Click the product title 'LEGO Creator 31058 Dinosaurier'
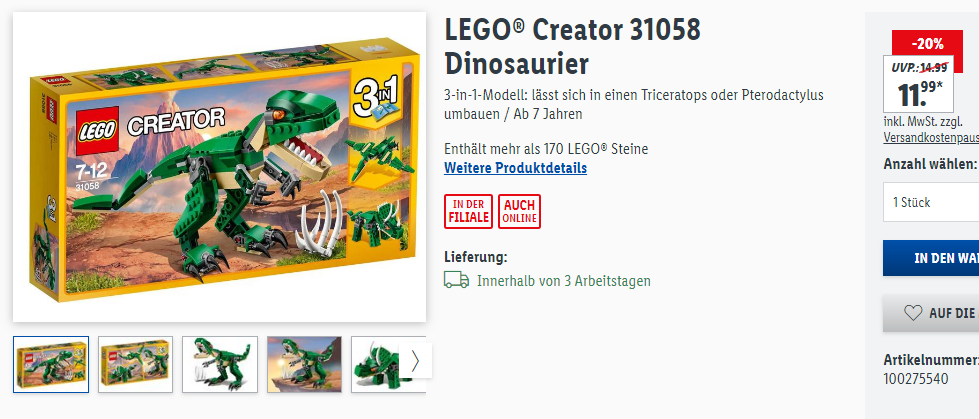 [573, 46]
